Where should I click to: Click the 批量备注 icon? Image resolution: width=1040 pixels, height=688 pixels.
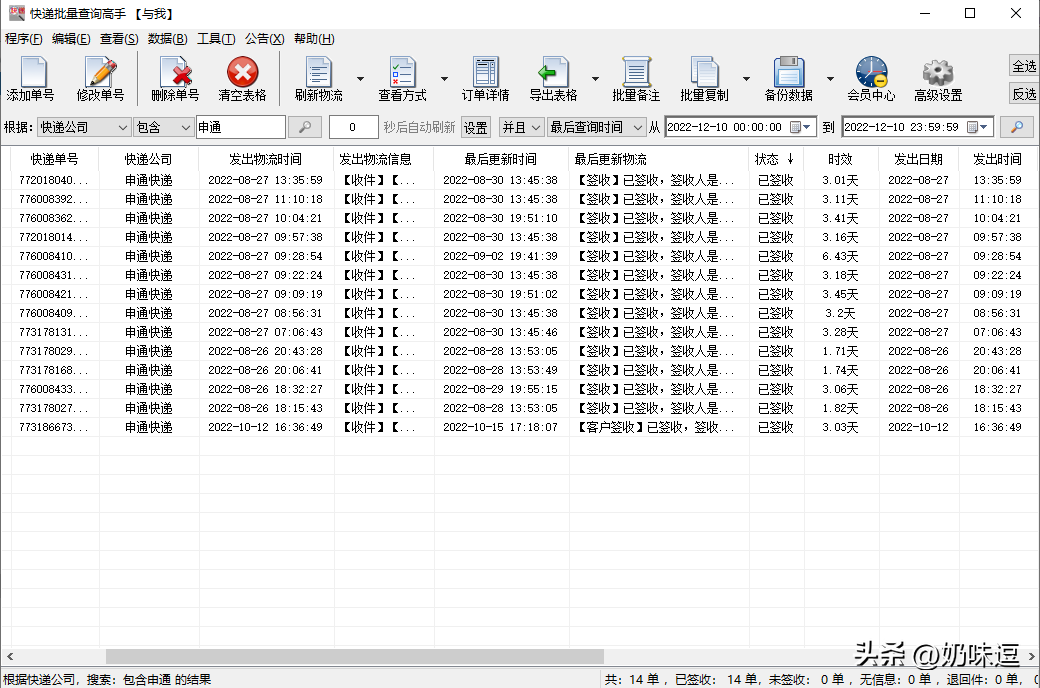636,72
